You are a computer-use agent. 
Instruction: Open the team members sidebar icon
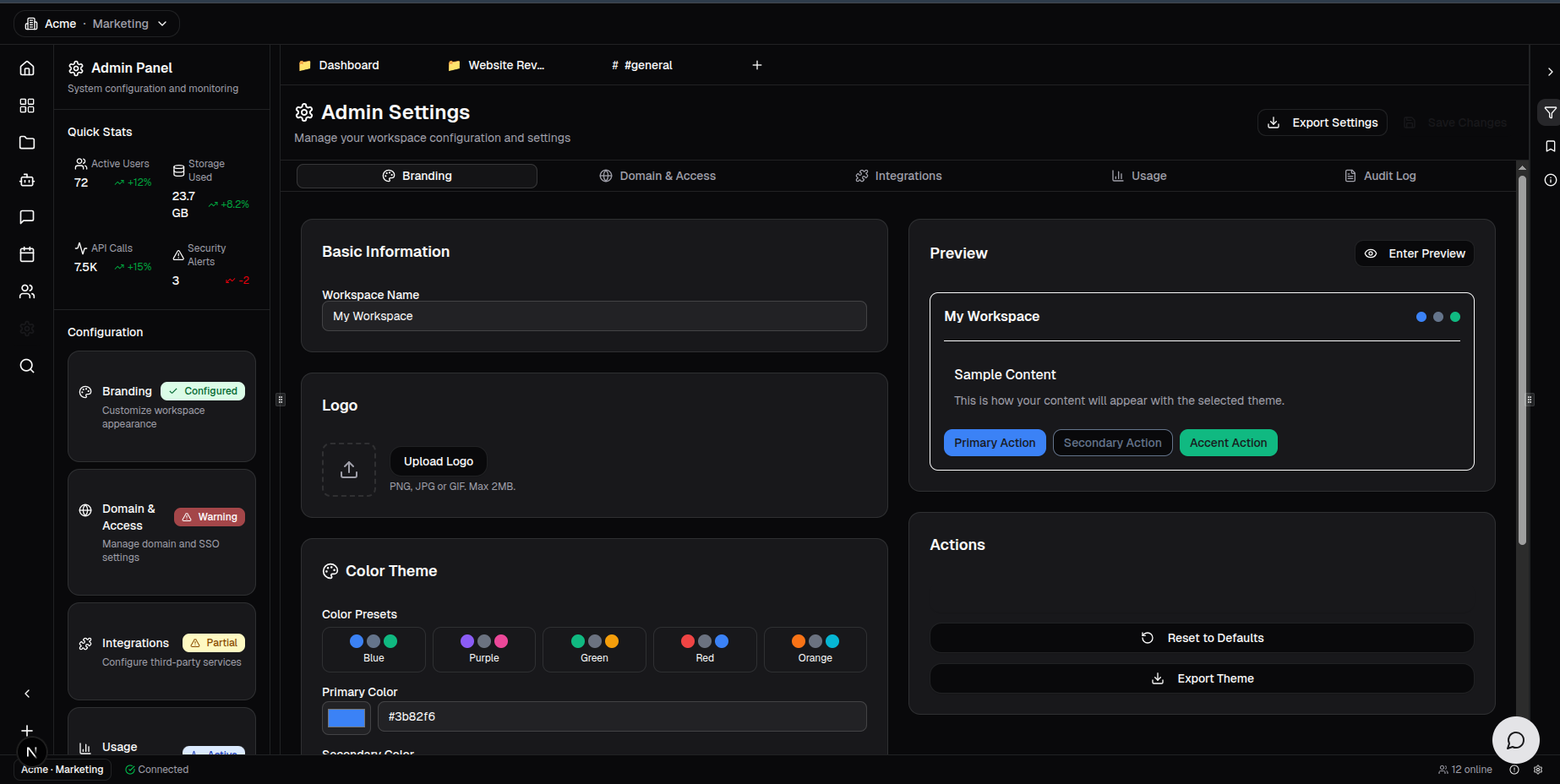click(27, 291)
